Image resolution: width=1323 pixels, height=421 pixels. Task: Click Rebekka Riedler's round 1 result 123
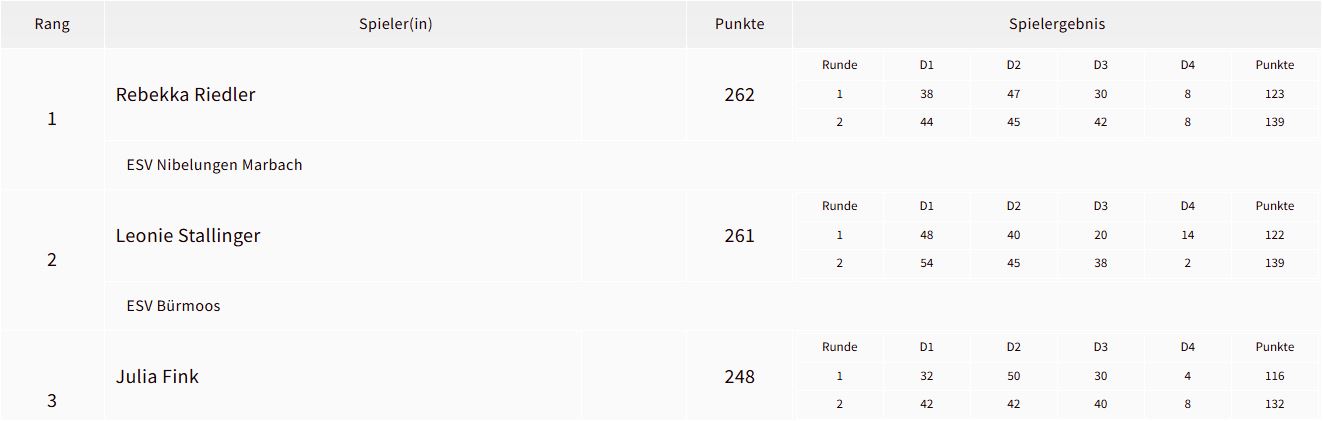pyautogui.click(x=1274, y=94)
